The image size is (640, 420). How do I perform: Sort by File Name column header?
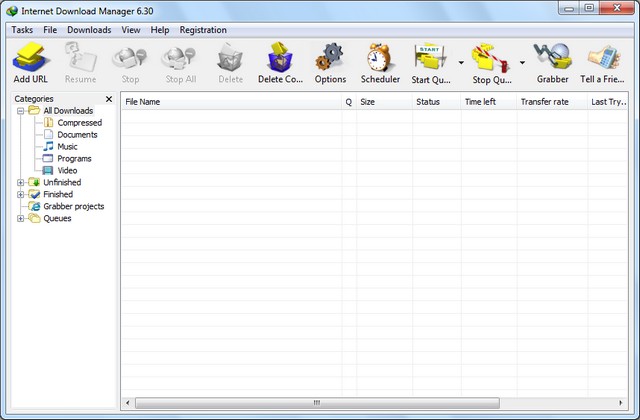coord(231,102)
